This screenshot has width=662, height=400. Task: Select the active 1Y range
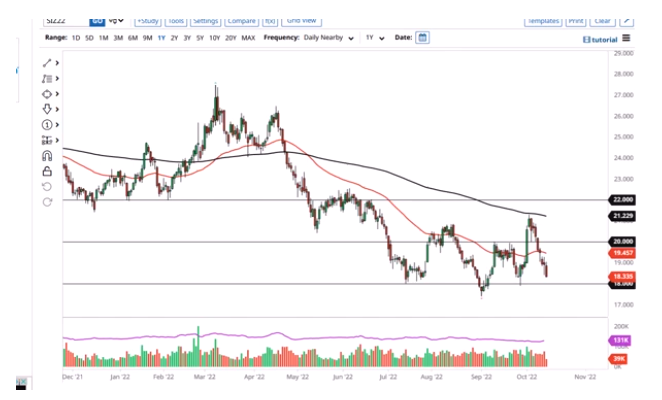coord(162,38)
